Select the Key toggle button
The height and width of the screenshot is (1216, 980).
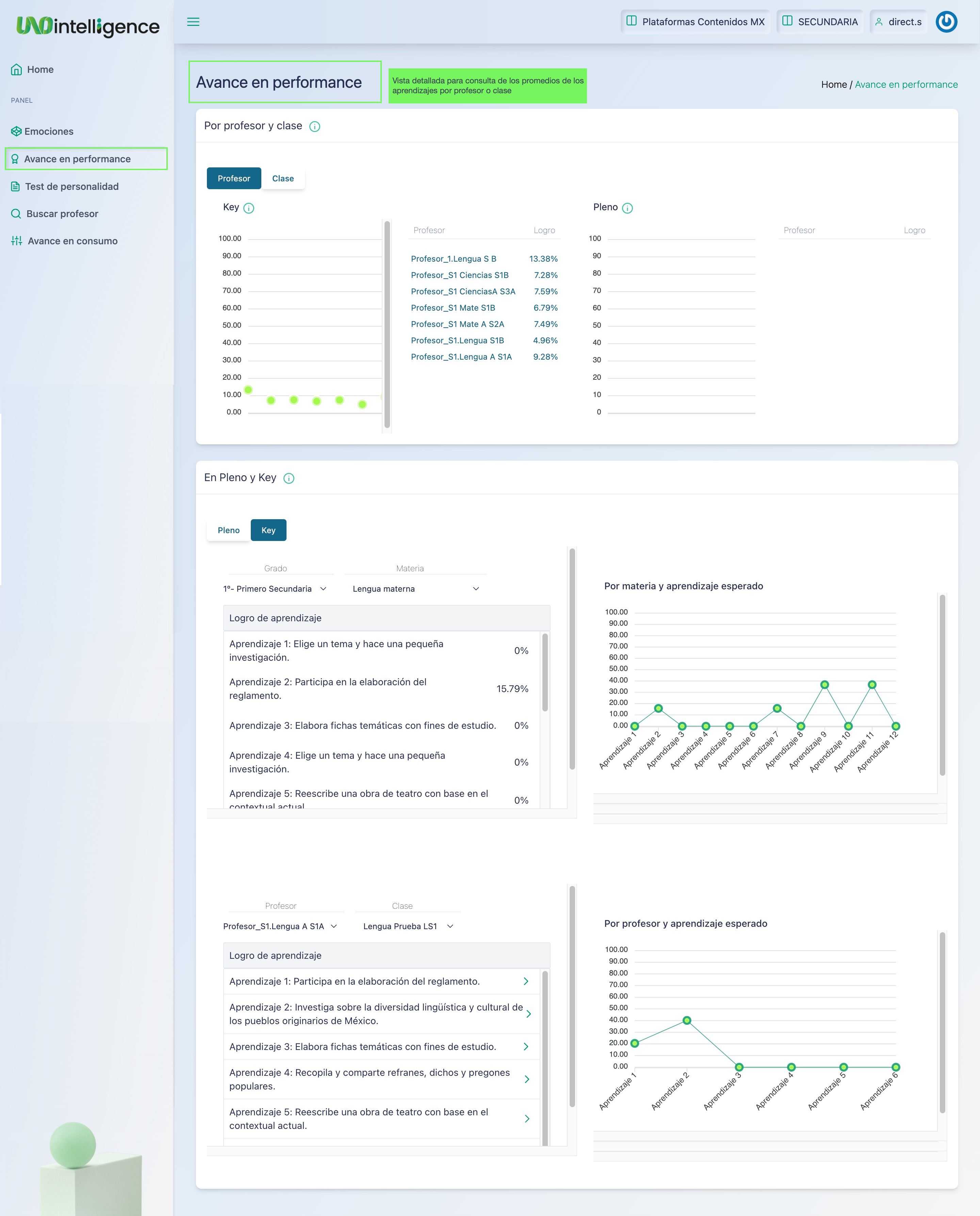click(x=268, y=530)
